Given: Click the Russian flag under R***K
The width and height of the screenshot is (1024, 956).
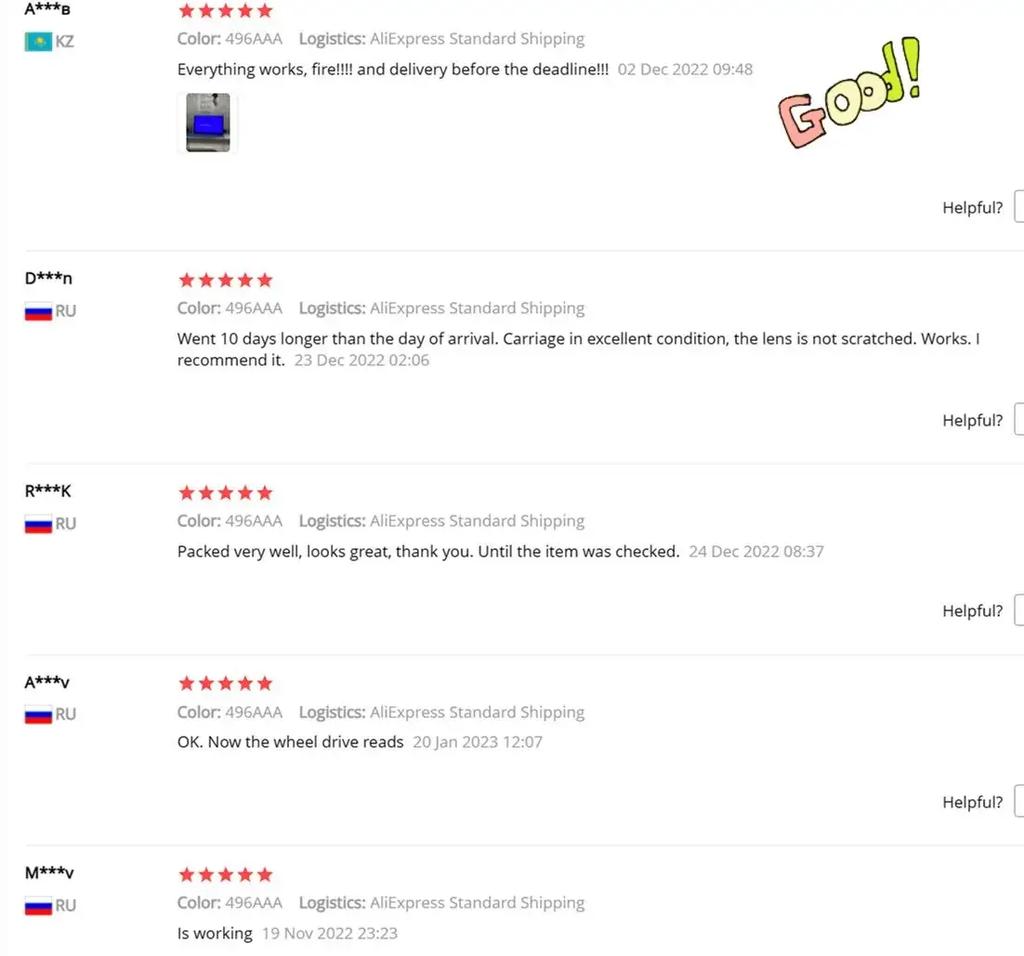Looking at the screenshot, I should (x=38, y=524).
